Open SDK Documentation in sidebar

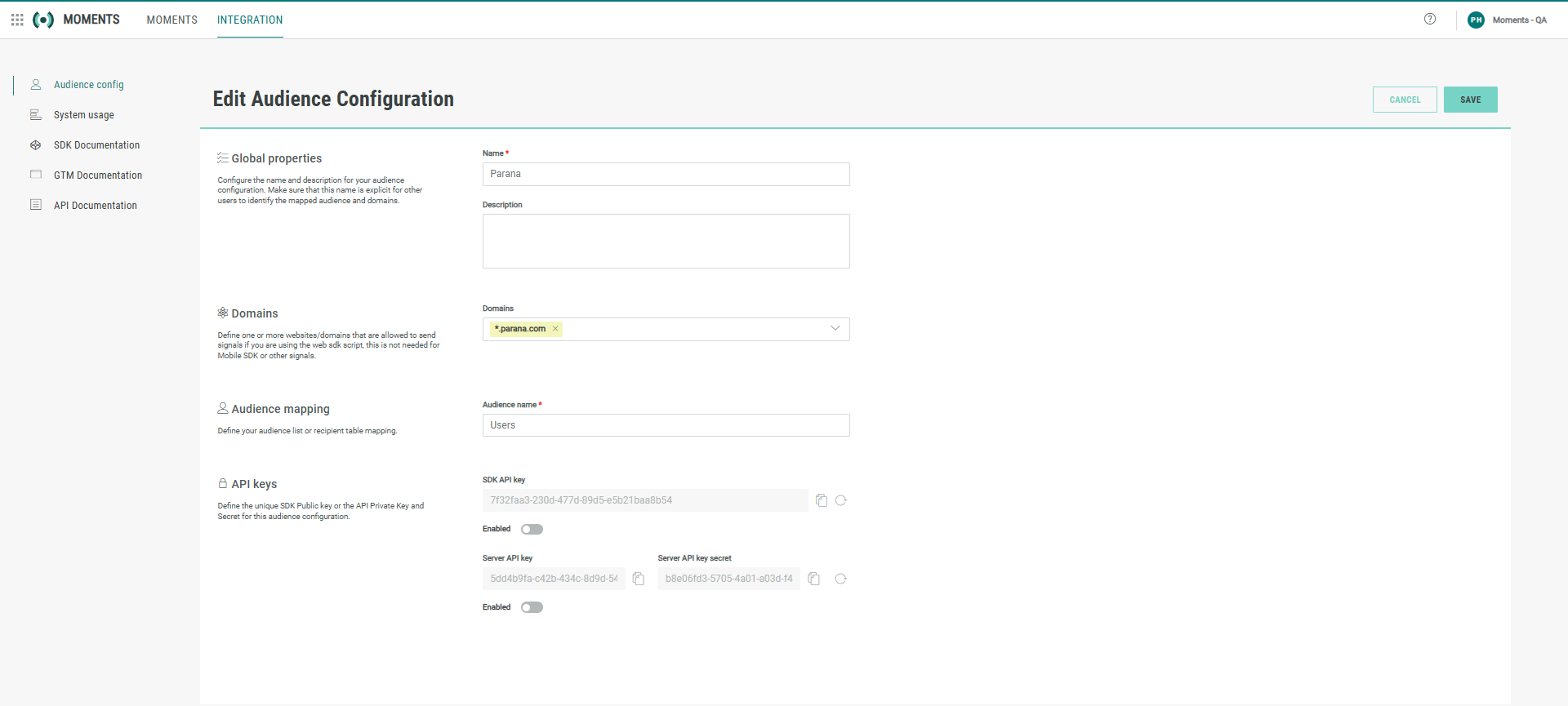pyautogui.click(x=96, y=145)
